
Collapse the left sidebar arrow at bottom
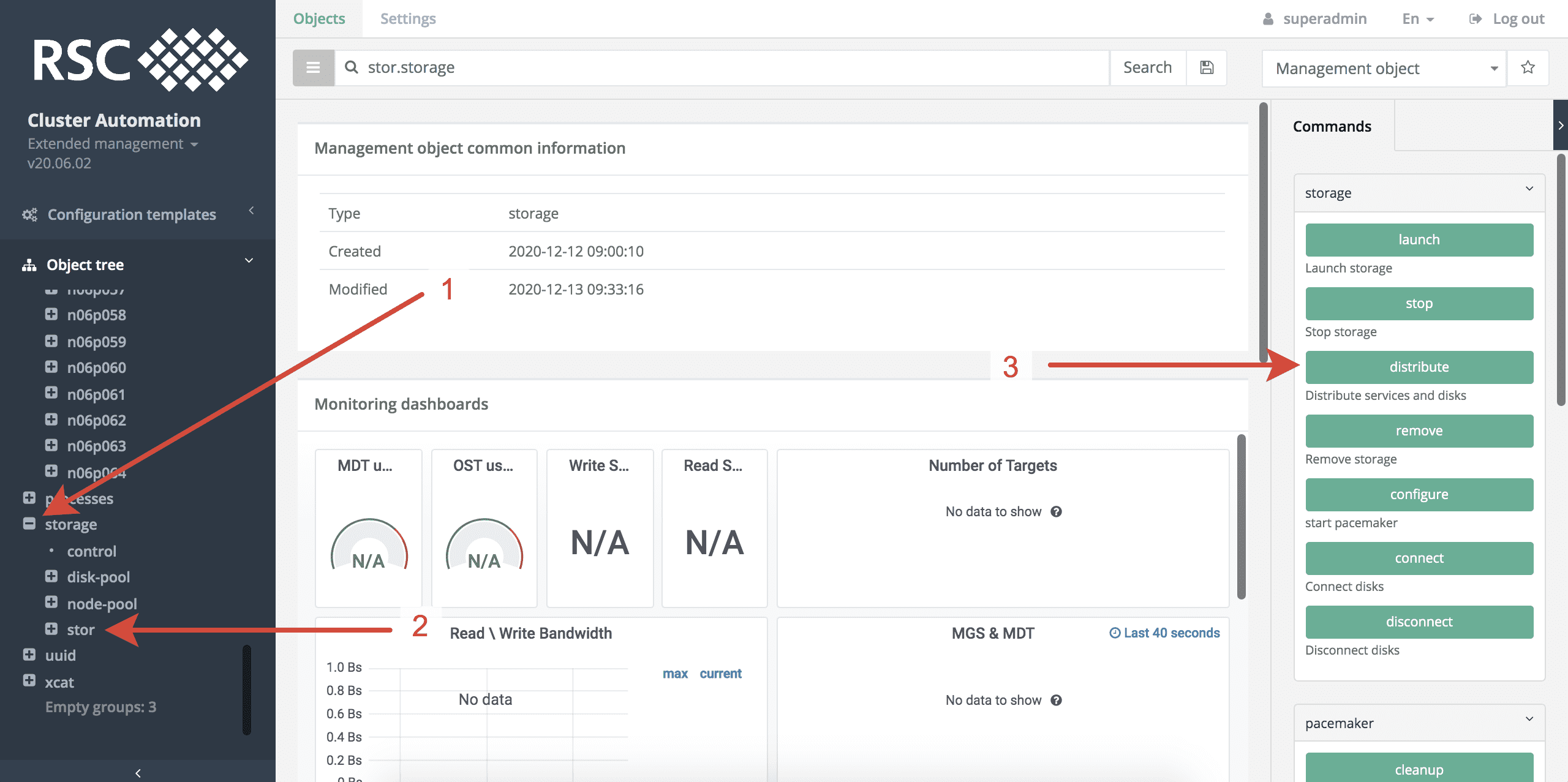click(138, 772)
